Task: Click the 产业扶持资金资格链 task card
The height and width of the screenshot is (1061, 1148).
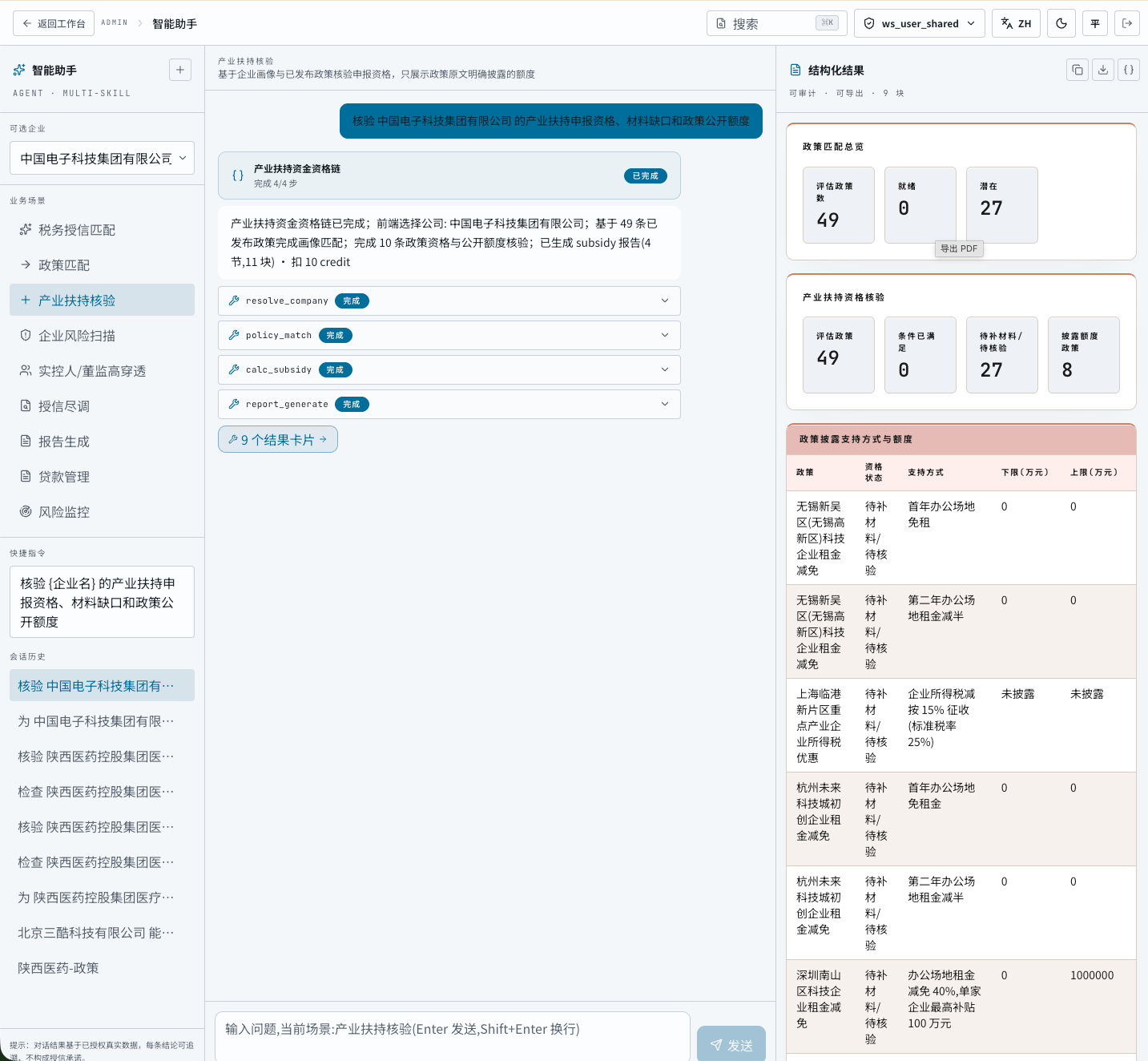Action: pos(449,175)
